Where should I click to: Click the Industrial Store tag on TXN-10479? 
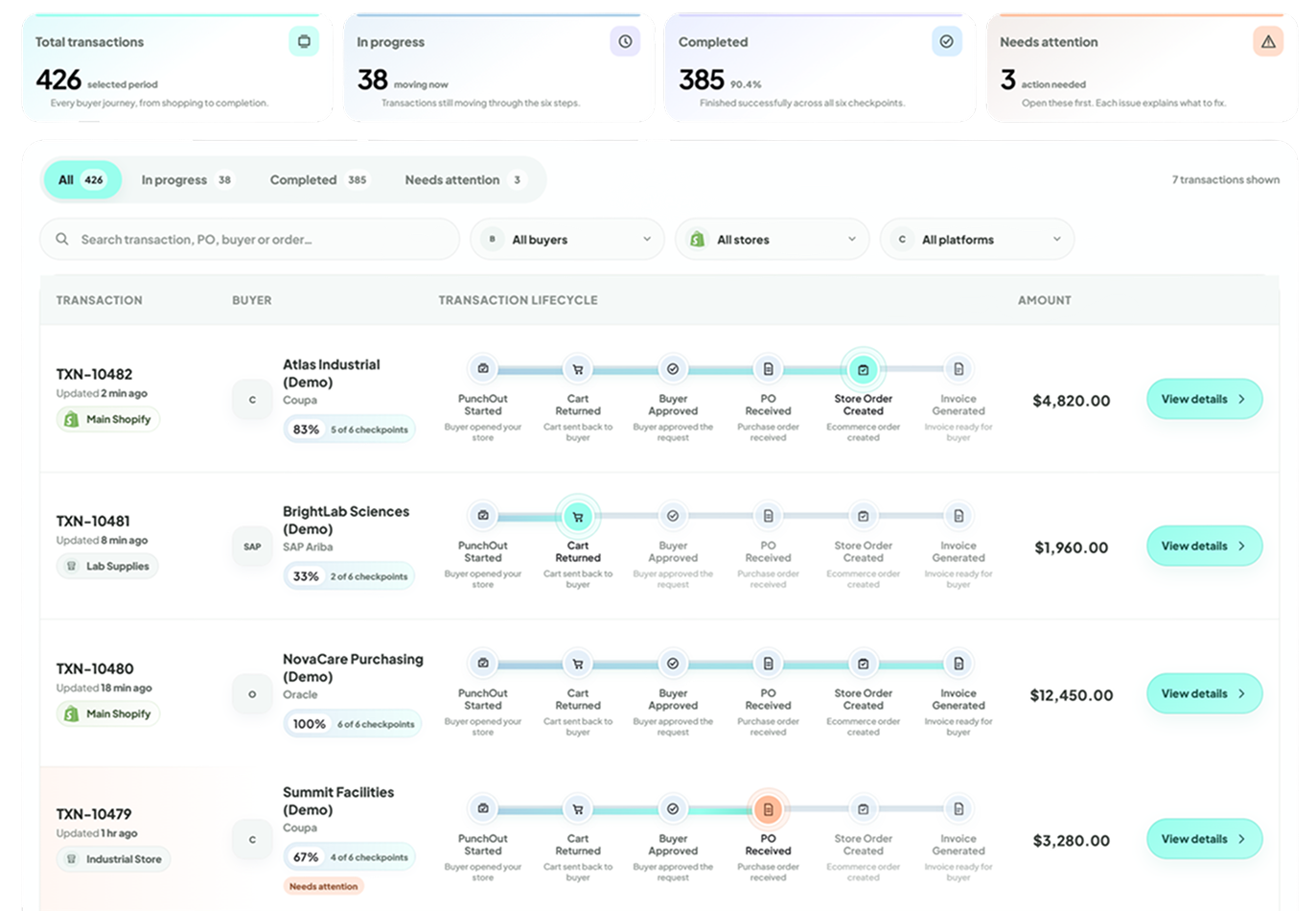click(x=113, y=859)
